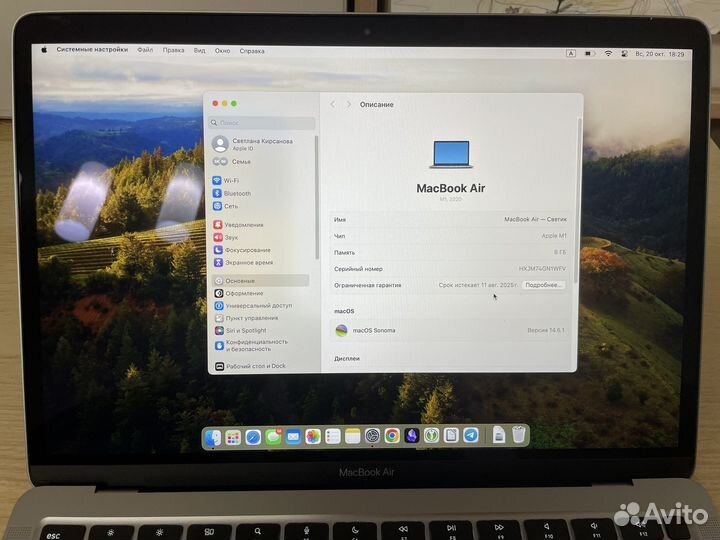
Task: Open the Справка menu
Action: pyautogui.click(x=252, y=51)
